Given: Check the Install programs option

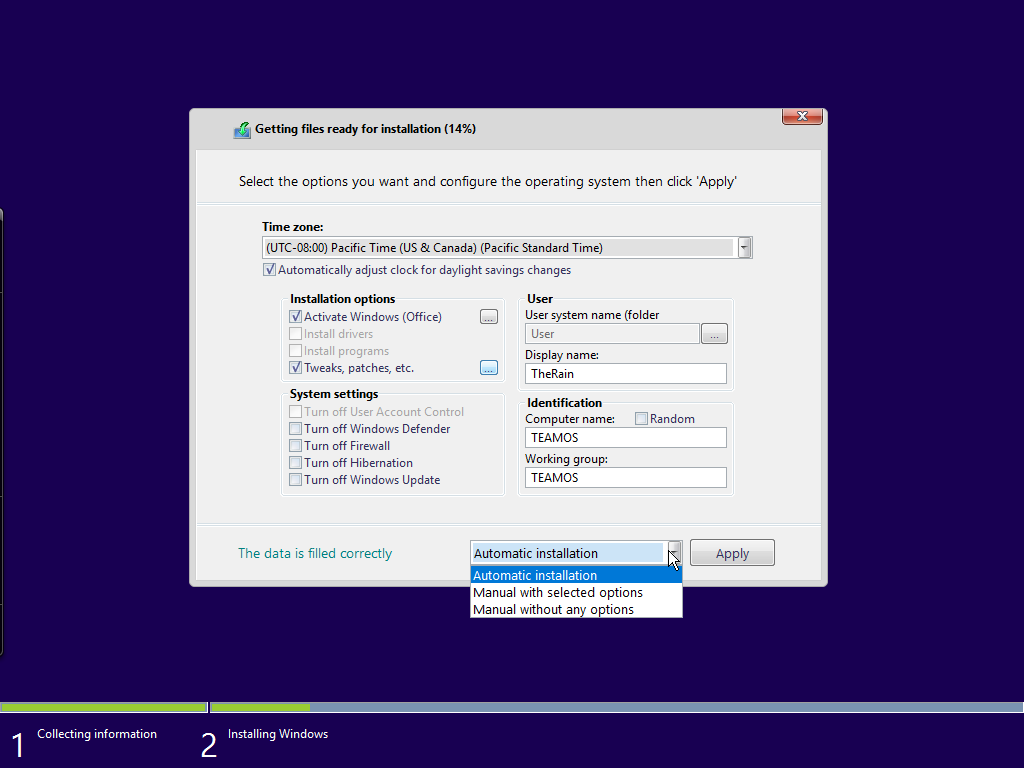Looking at the screenshot, I should (x=295, y=351).
